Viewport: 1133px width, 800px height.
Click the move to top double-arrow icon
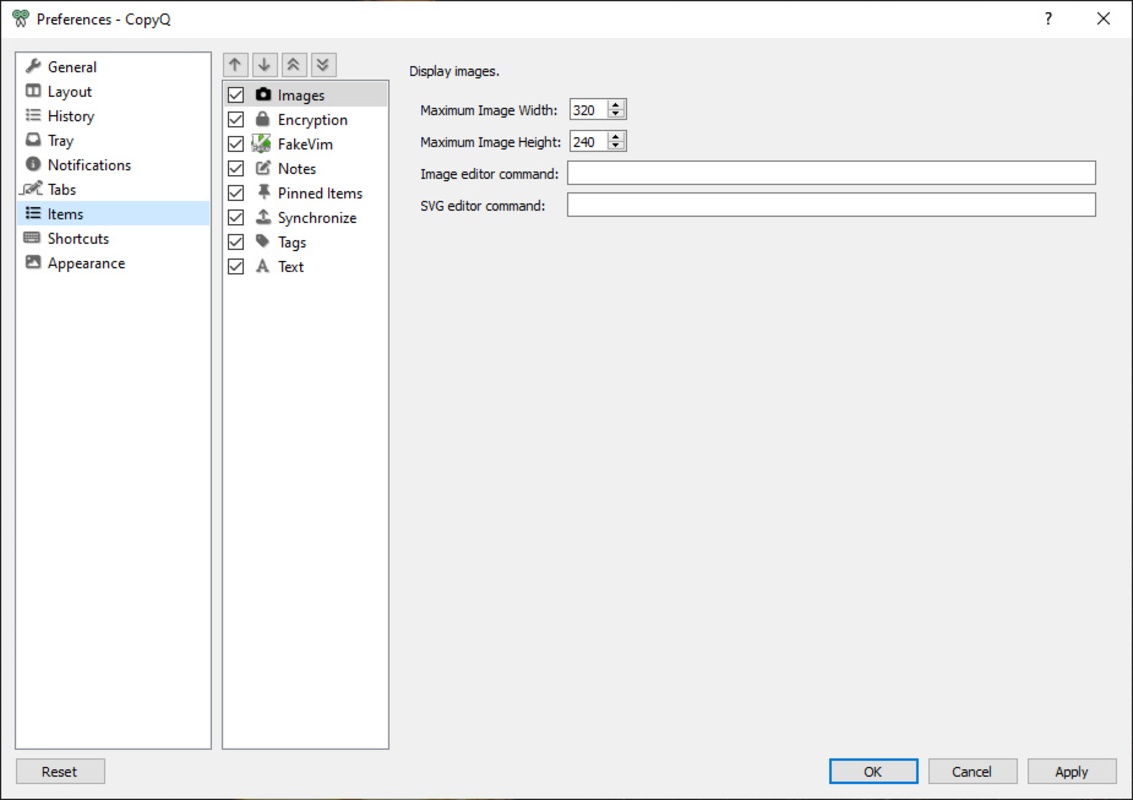tap(293, 65)
